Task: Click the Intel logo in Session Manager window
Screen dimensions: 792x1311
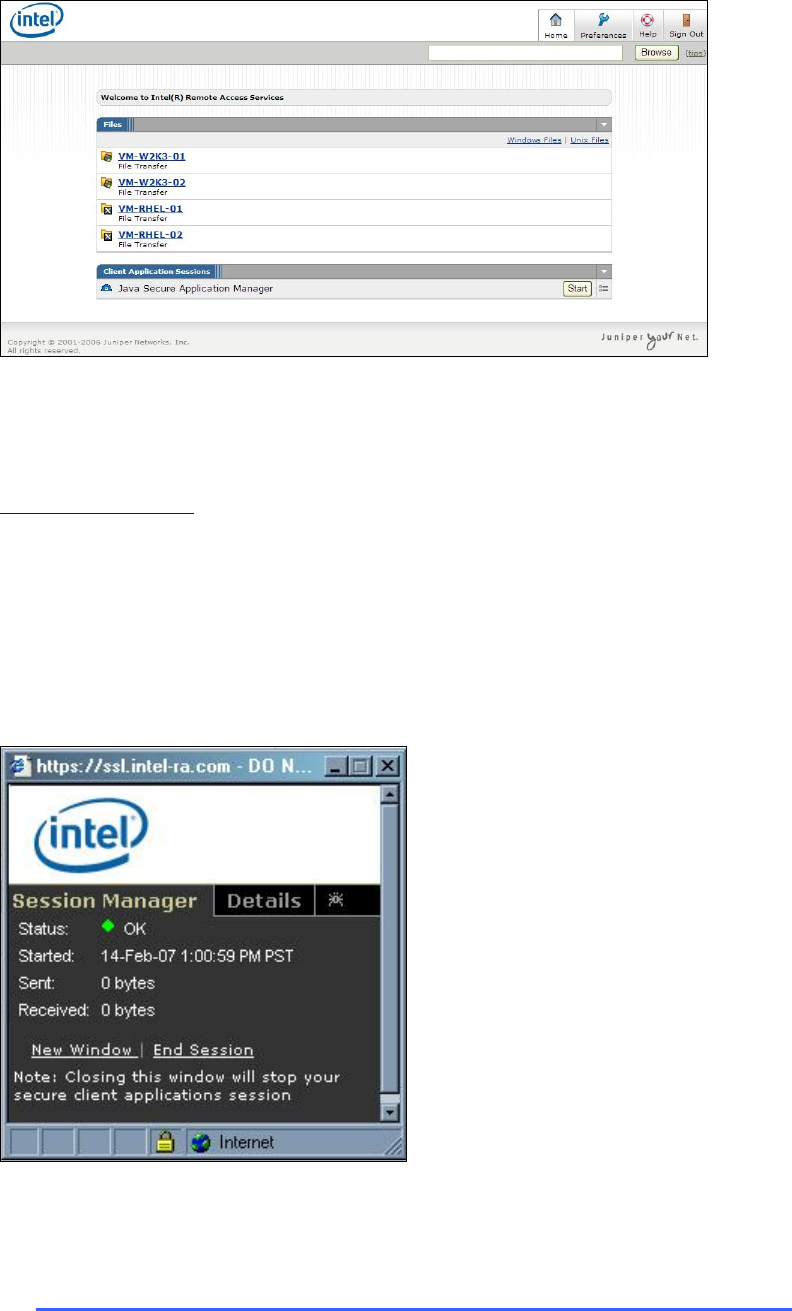Action: coord(91,834)
